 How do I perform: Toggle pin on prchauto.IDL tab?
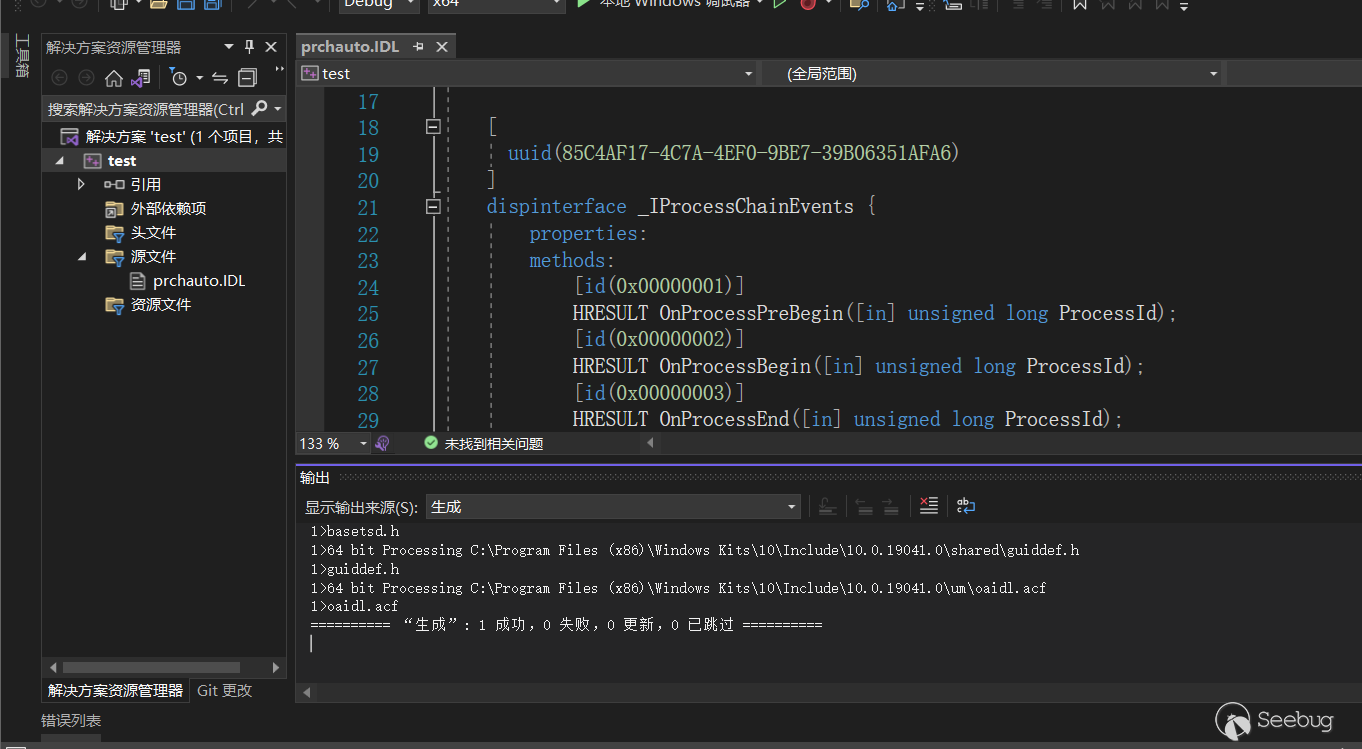pos(418,47)
